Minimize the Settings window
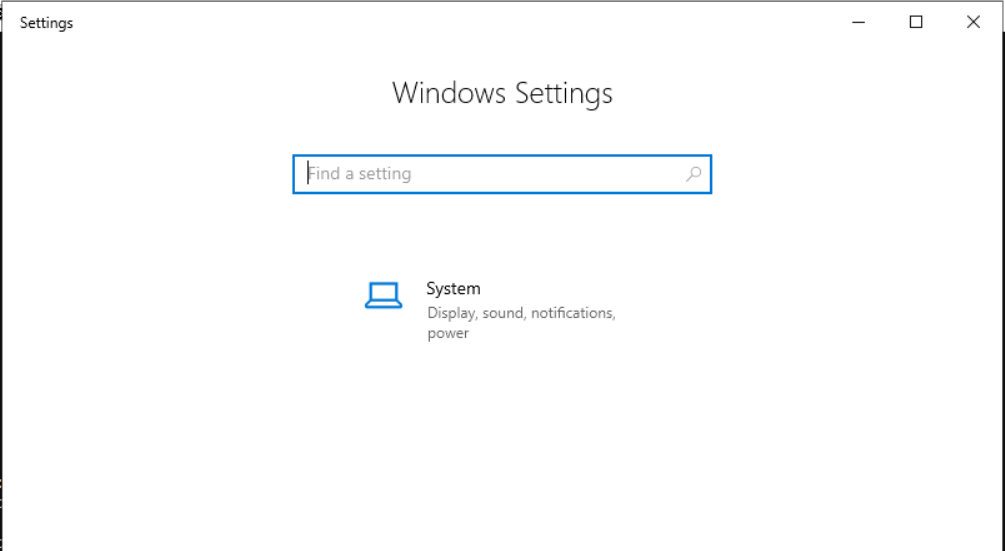The width and height of the screenshot is (1005, 551). 859,22
